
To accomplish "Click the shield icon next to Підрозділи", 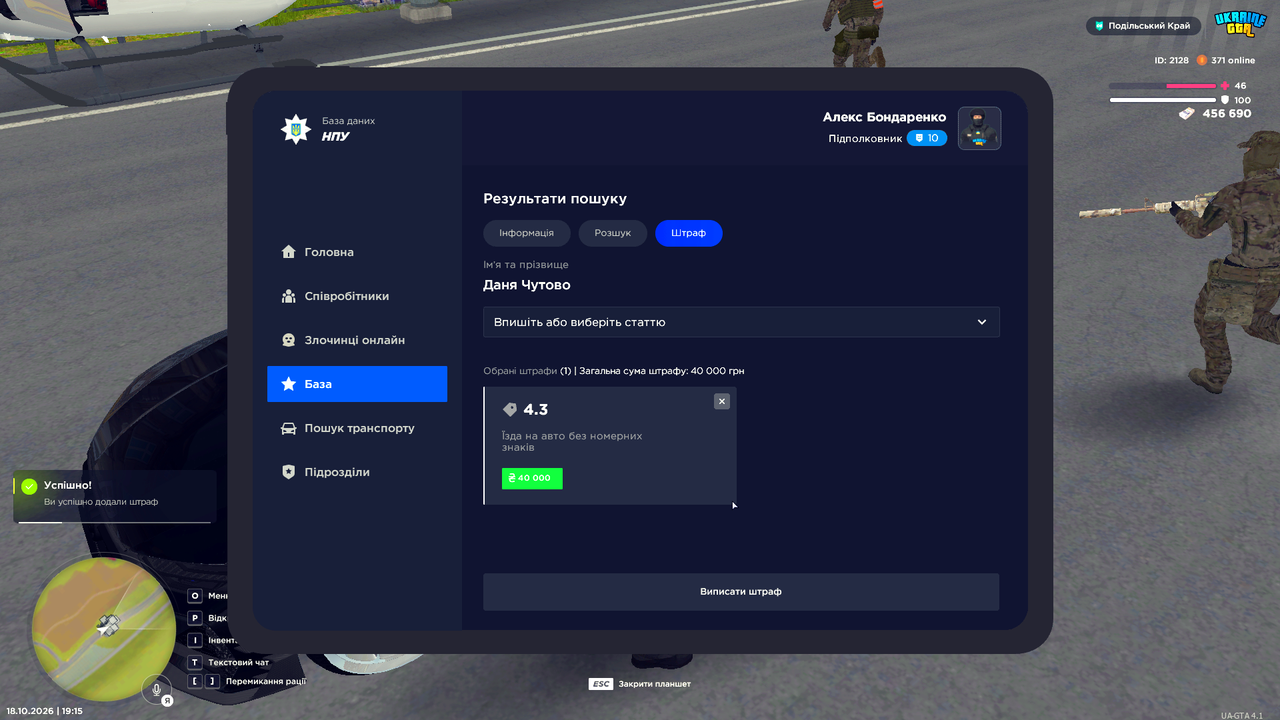I will click(288, 472).
